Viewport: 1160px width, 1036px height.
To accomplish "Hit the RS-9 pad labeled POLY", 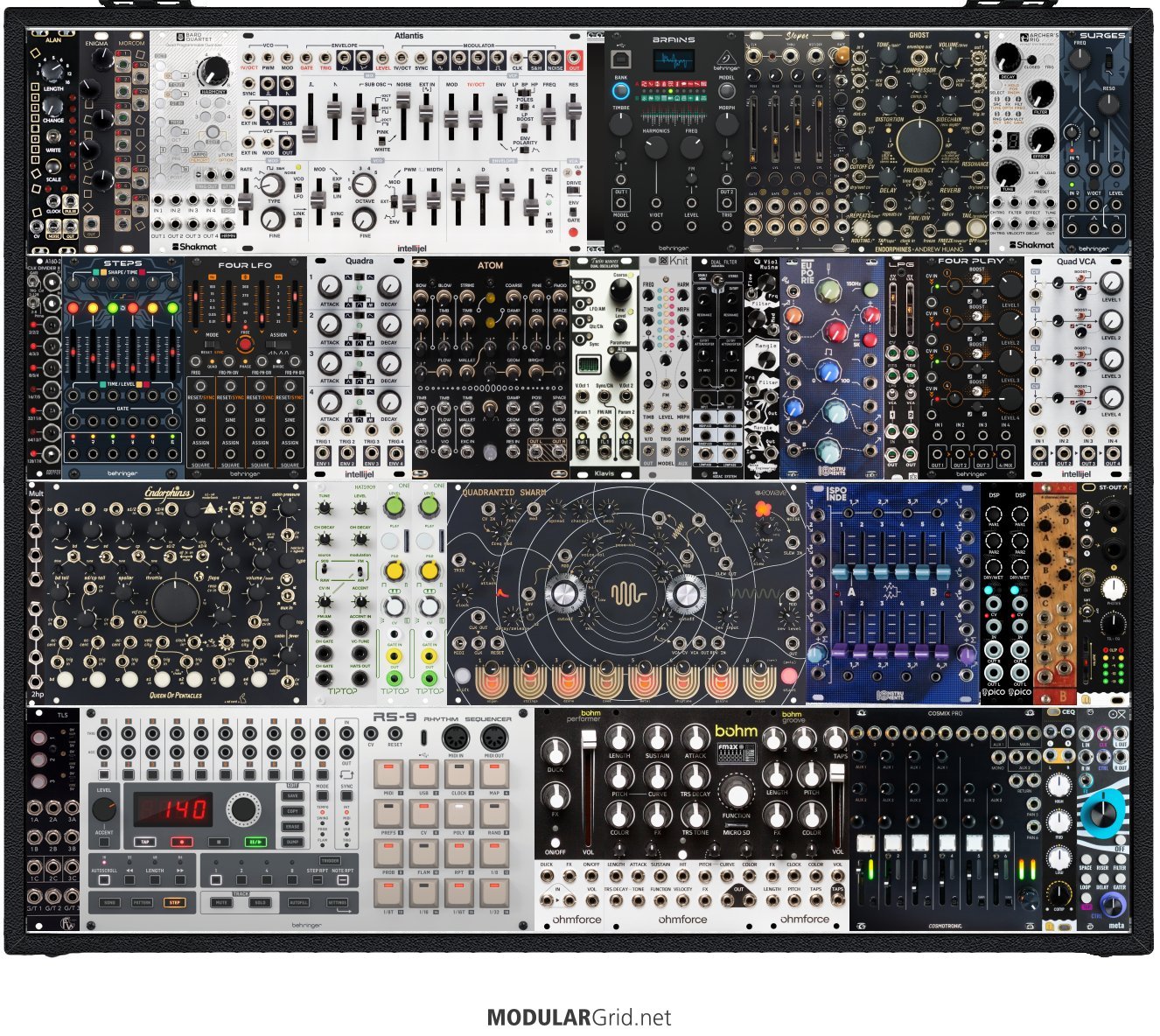I will (458, 813).
